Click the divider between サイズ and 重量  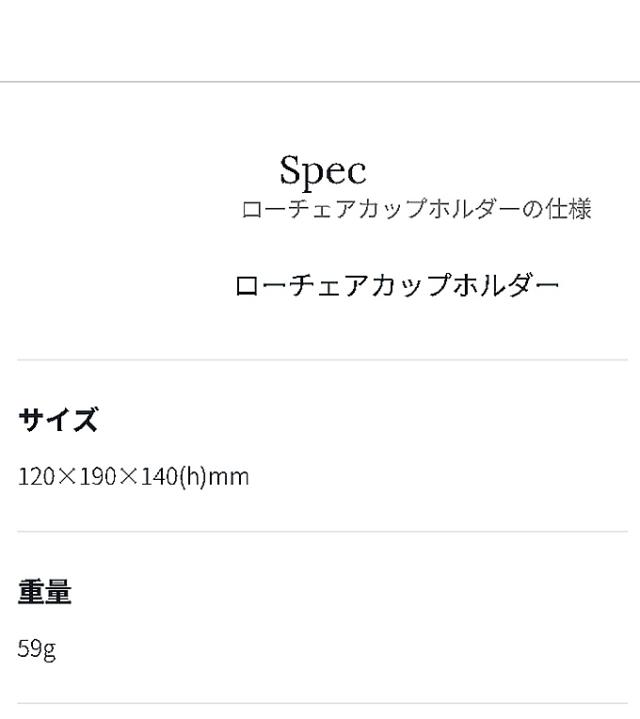[322, 532]
